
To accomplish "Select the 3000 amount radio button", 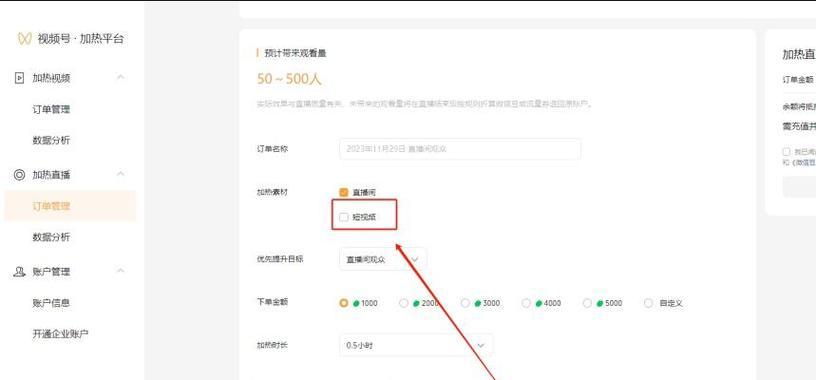I will pyautogui.click(x=465, y=303).
